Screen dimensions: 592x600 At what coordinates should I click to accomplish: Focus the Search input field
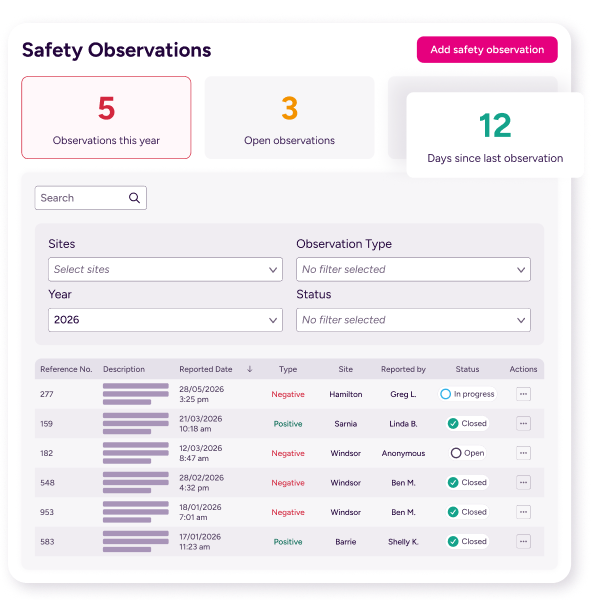91,198
